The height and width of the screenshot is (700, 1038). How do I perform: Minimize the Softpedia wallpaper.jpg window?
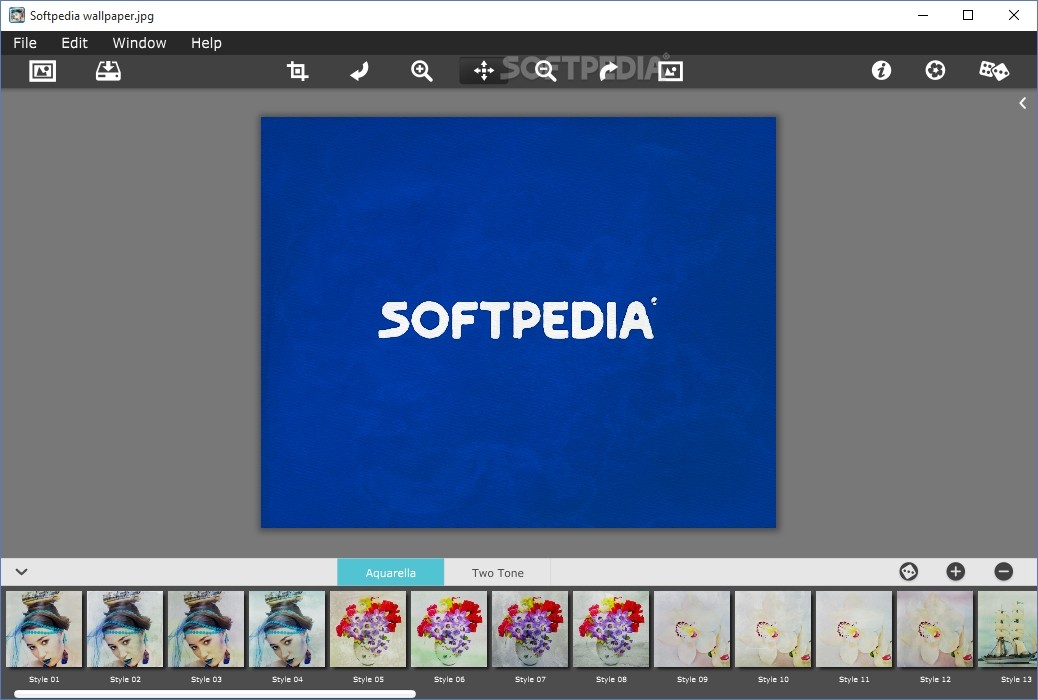(923, 15)
